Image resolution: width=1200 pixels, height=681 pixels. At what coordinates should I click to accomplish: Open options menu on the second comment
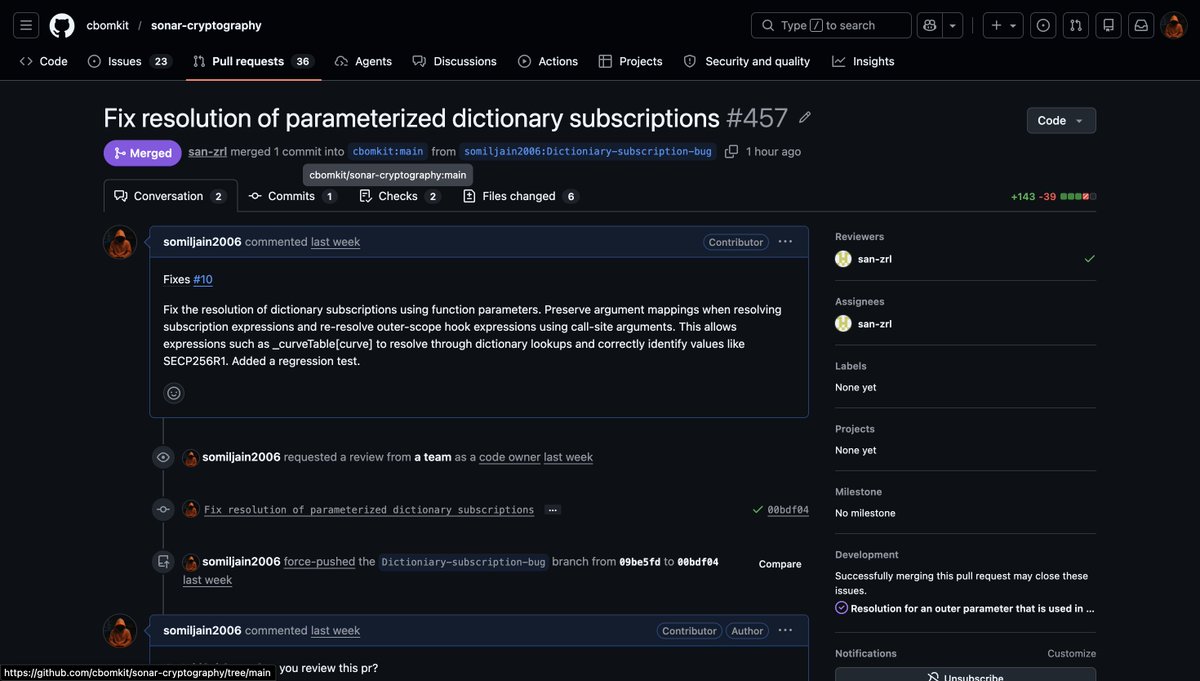785,630
